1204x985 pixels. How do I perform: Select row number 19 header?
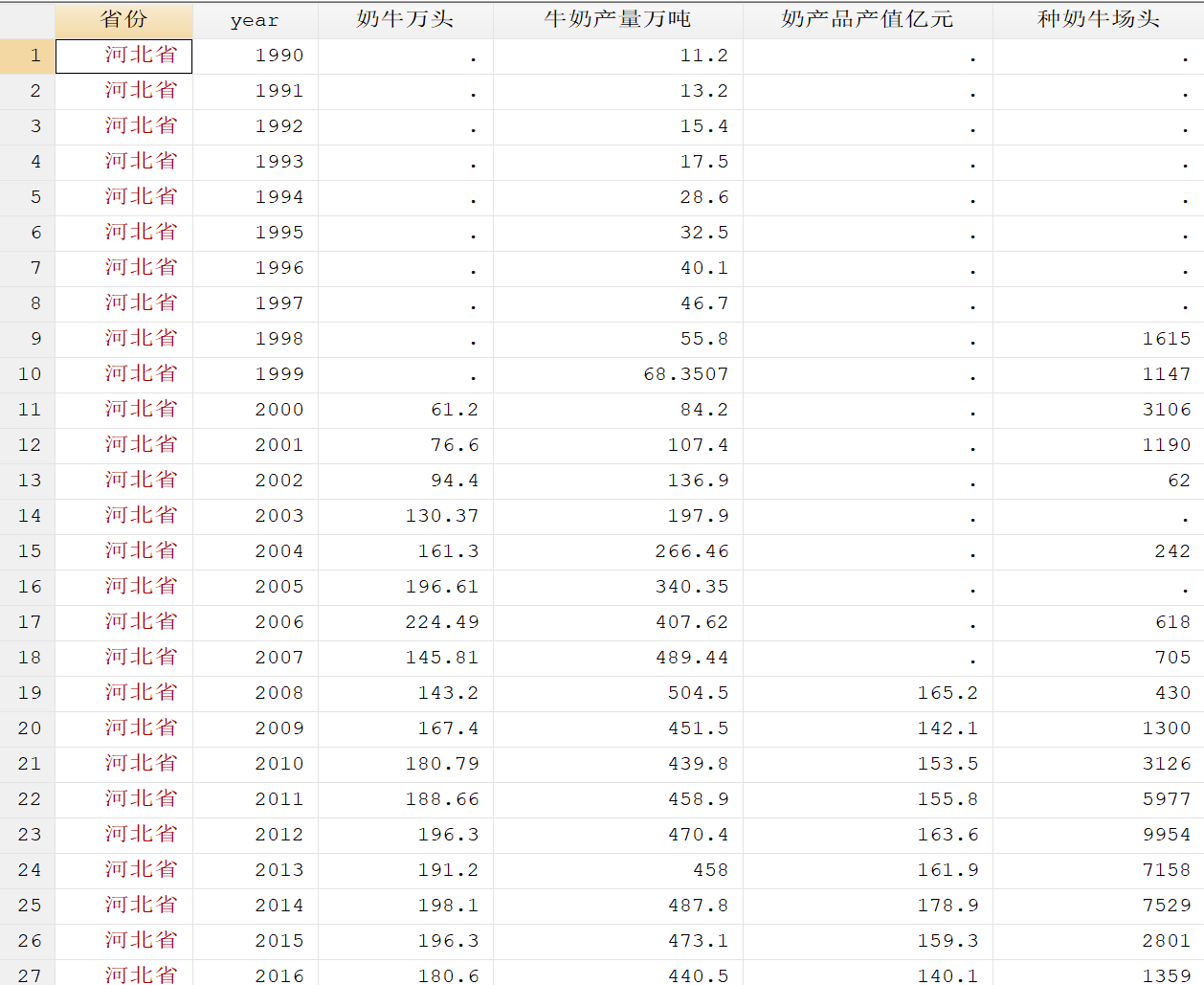click(28, 693)
